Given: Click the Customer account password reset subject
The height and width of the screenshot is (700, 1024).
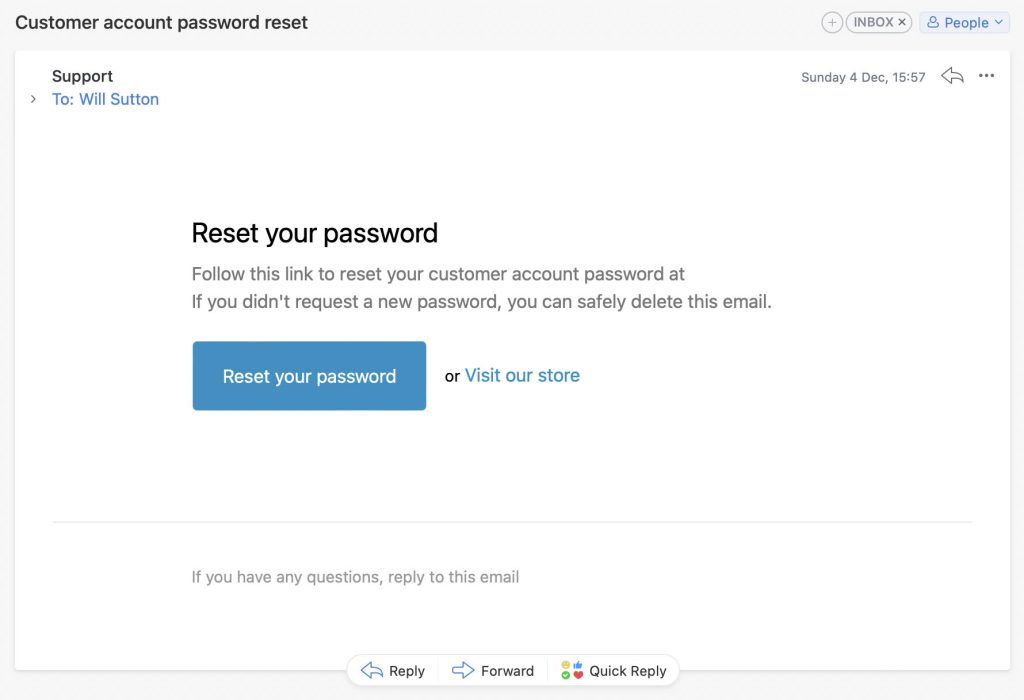Looking at the screenshot, I should tap(161, 23).
